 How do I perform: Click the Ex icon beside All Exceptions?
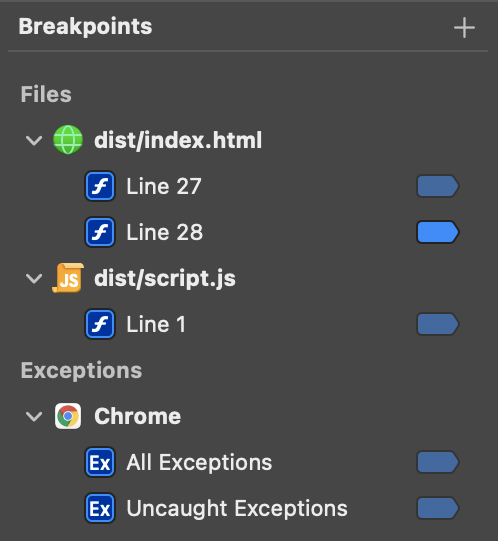click(100, 462)
